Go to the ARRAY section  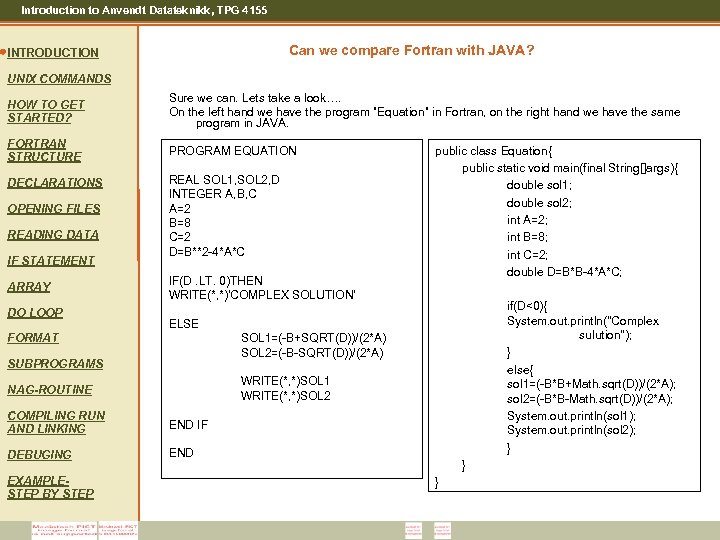[x=29, y=287]
